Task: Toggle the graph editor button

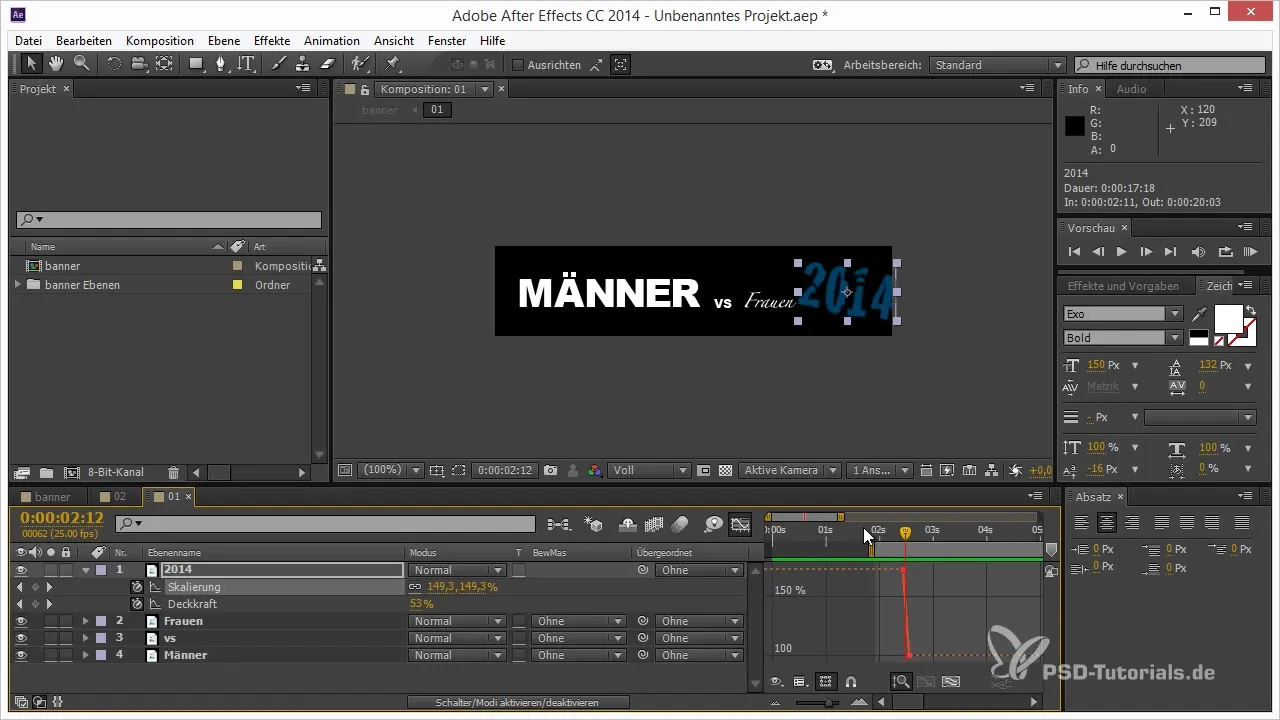Action: point(741,523)
